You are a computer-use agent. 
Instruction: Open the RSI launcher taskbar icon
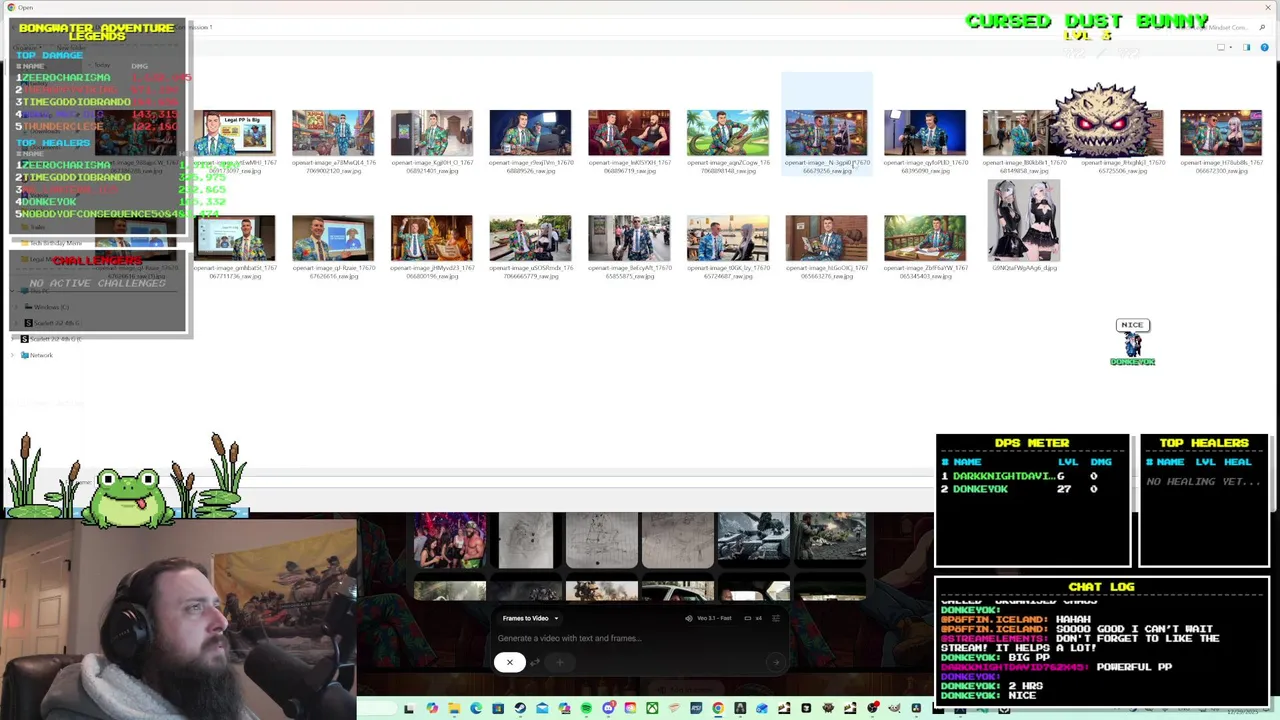(x=696, y=709)
